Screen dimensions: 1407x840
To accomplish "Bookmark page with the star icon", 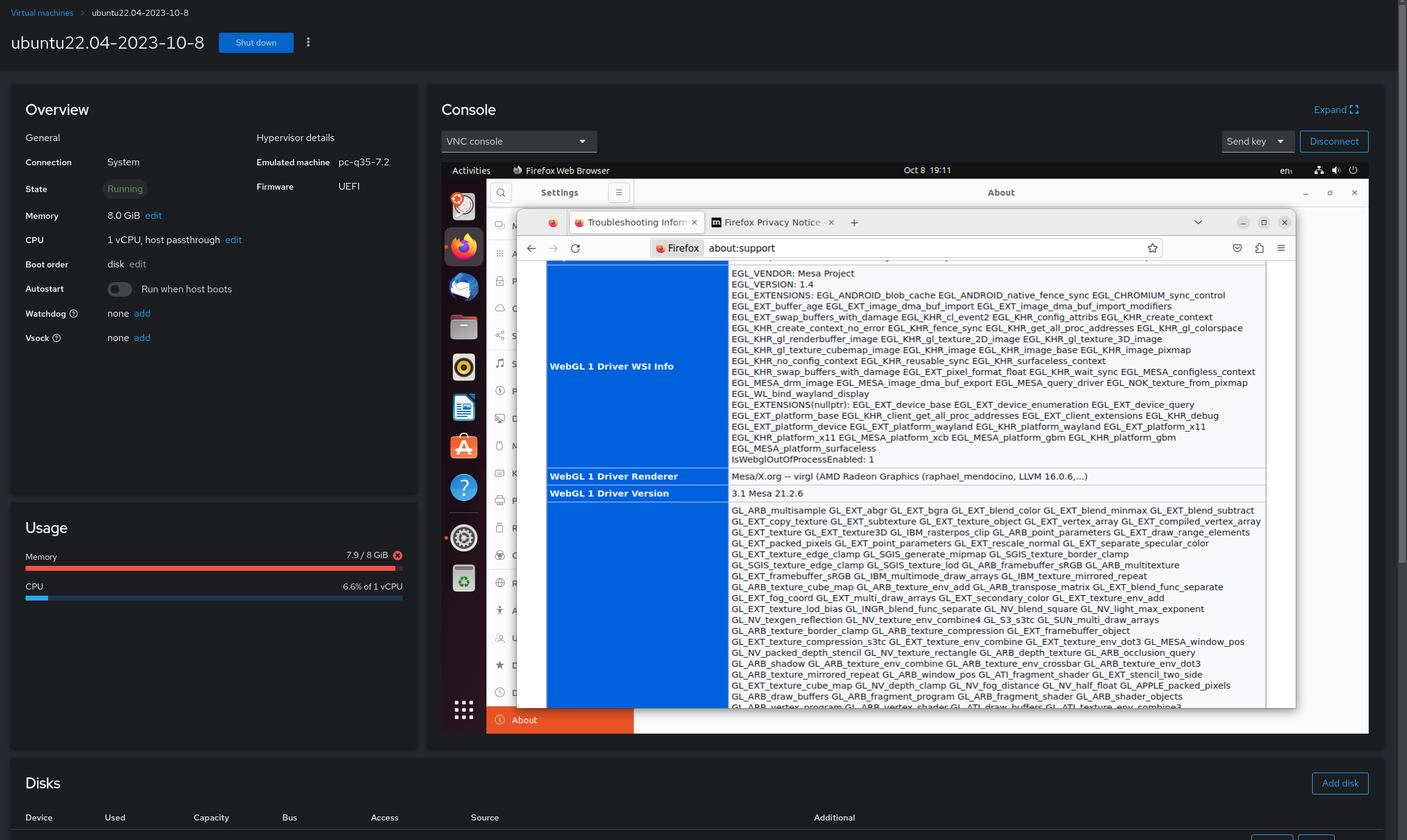I will [x=1152, y=248].
